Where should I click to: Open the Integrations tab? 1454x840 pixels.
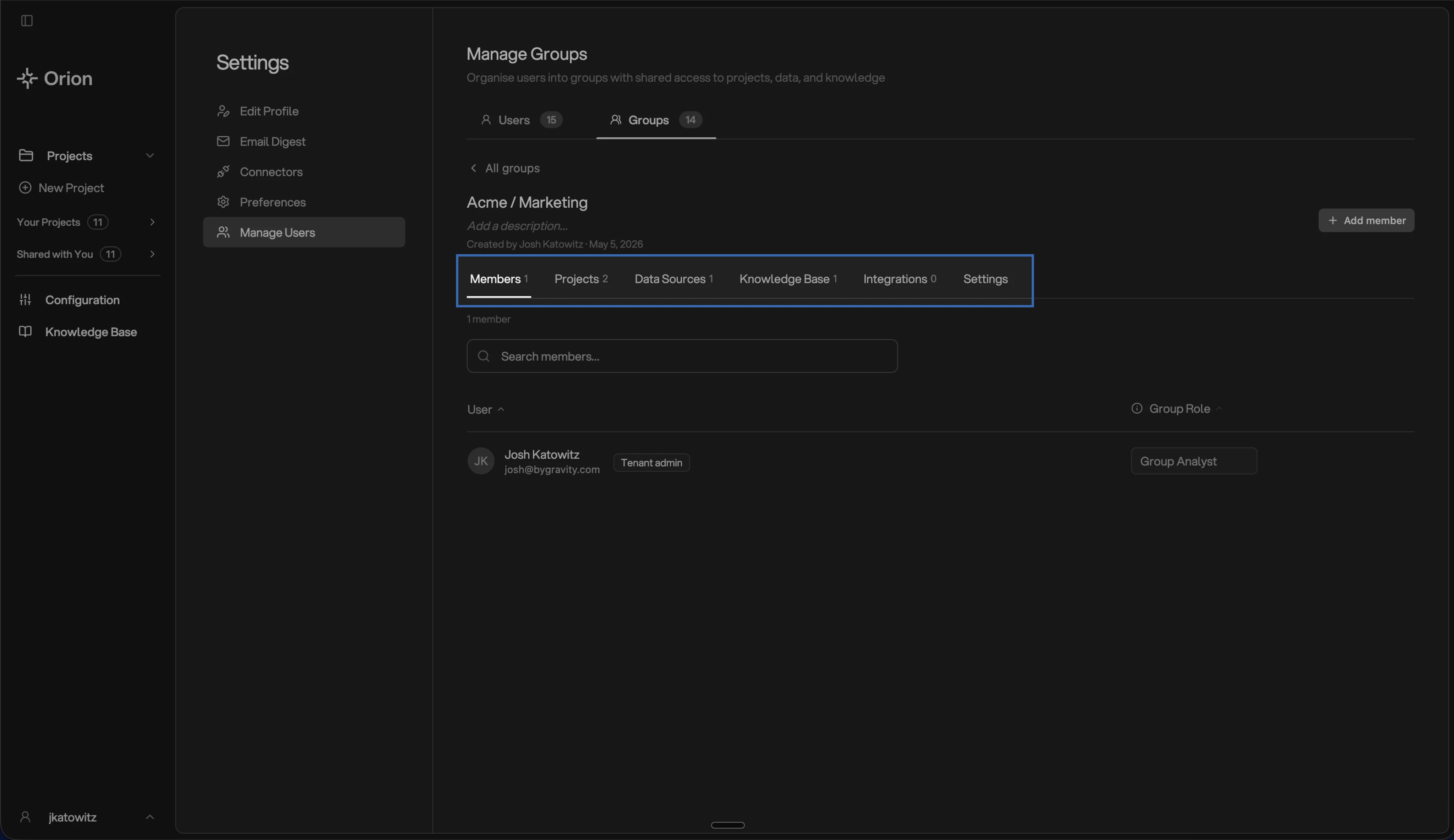tap(900, 279)
